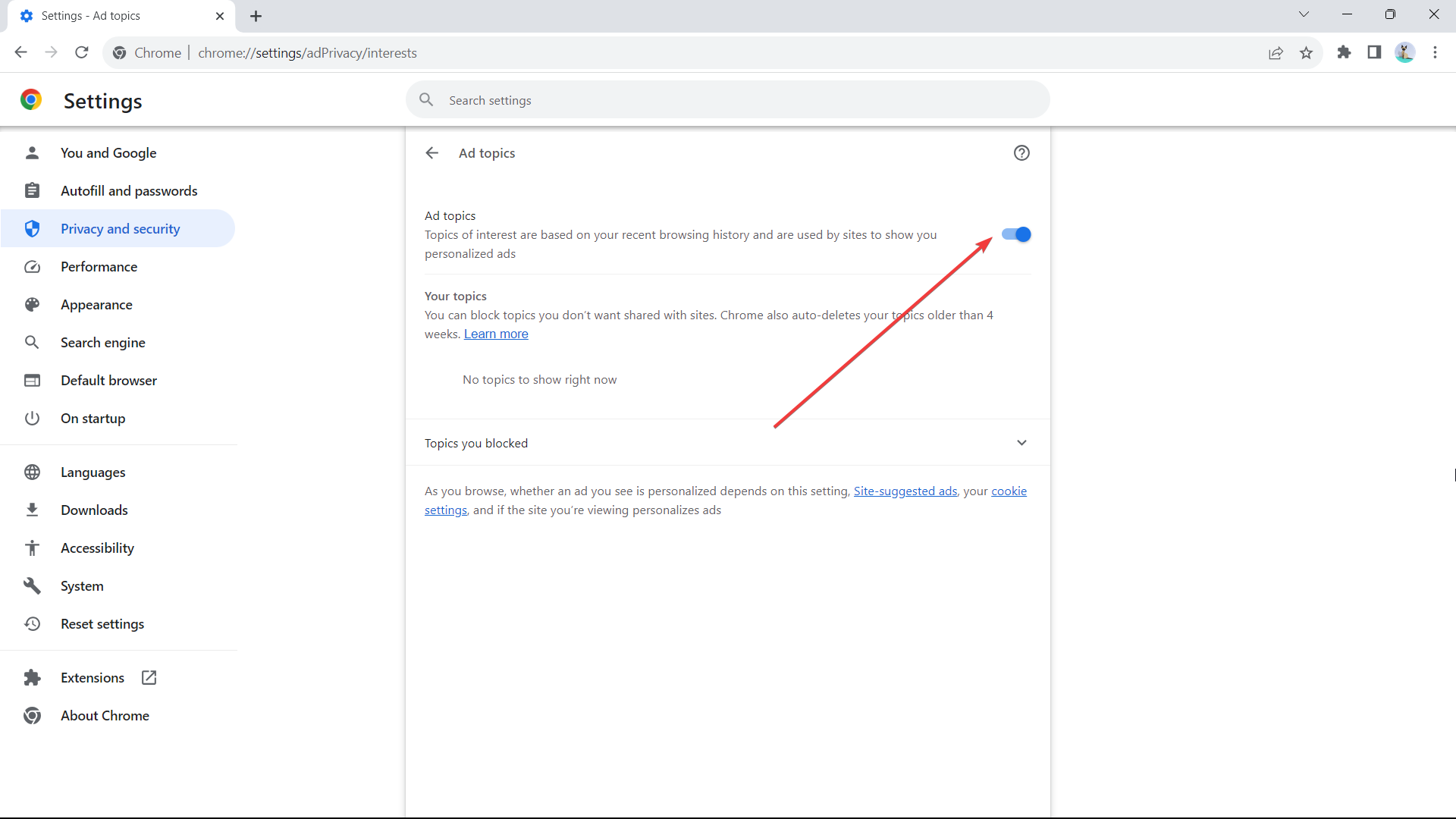Open help icon for Ad topics
The height and width of the screenshot is (819, 1456).
point(1021,153)
